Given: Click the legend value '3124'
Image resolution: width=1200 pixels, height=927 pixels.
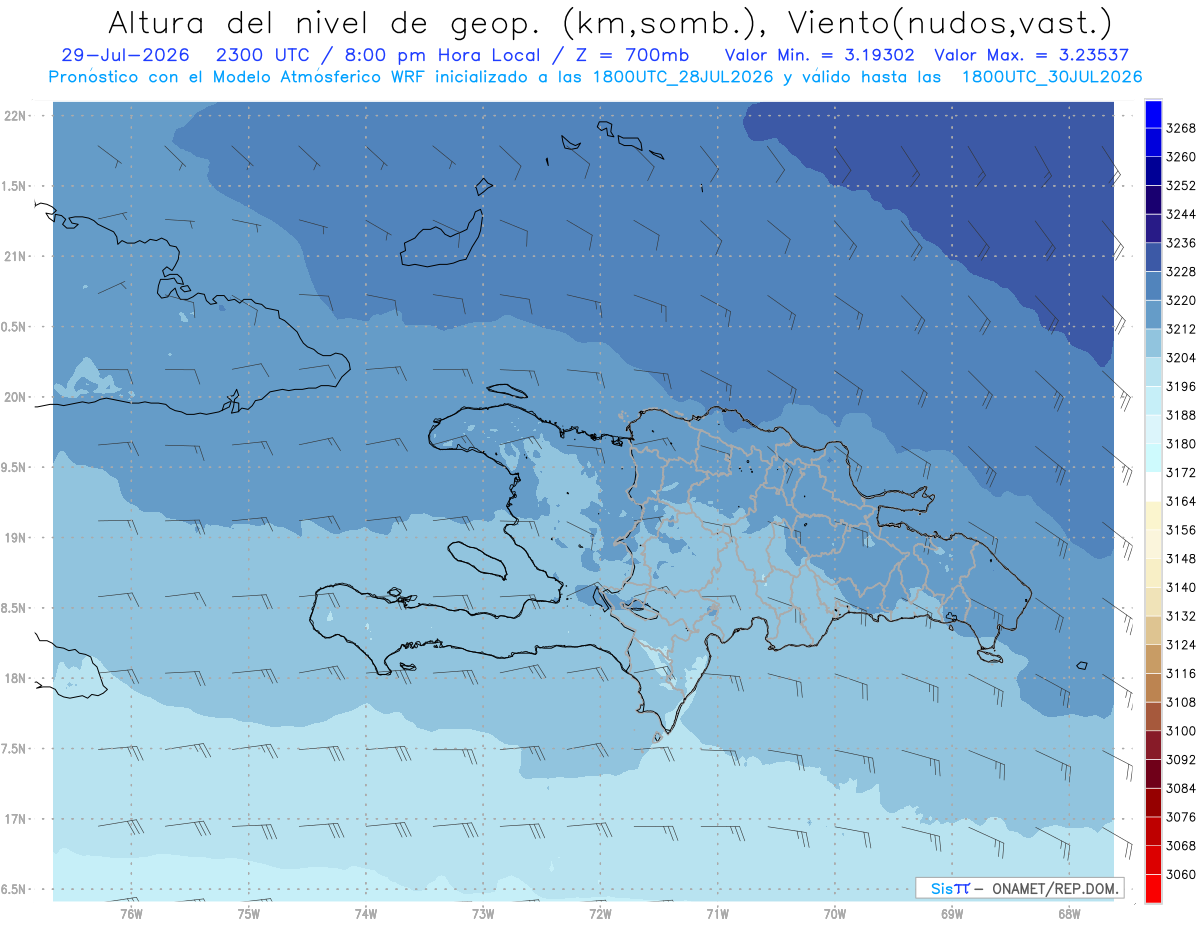Looking at the screenshot, I should pos(1180,645).
